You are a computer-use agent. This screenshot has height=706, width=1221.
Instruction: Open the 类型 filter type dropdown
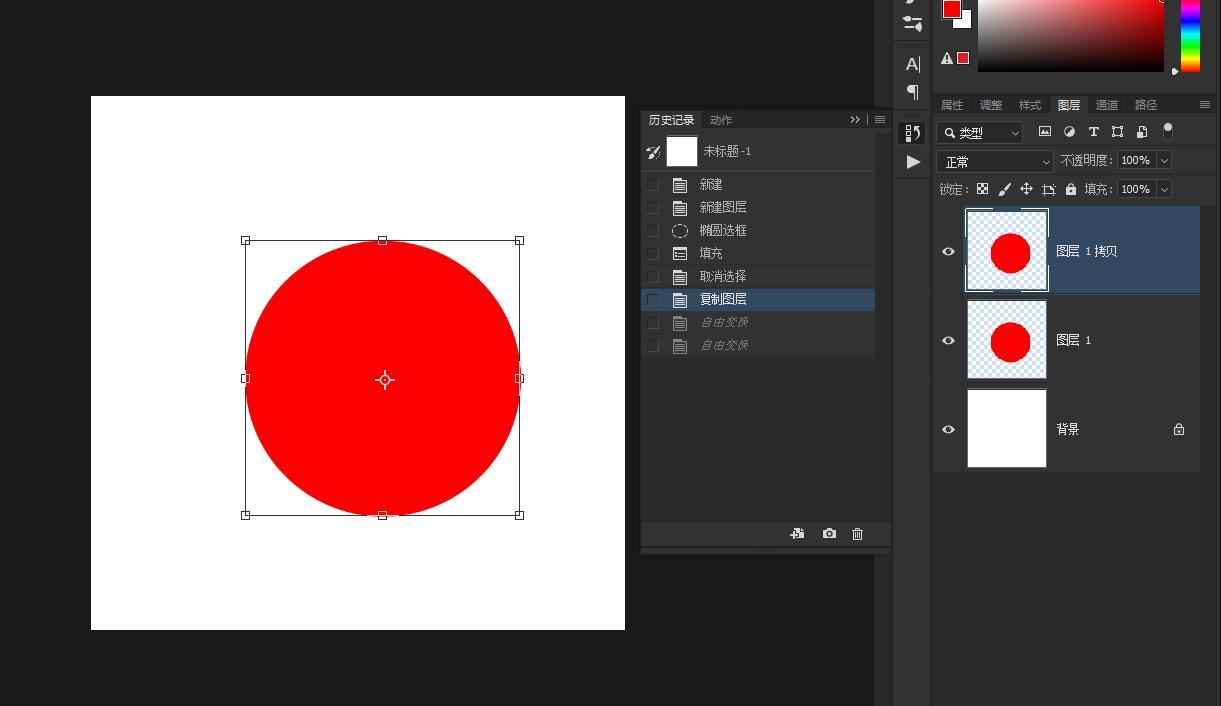click(x=980, y=132)
